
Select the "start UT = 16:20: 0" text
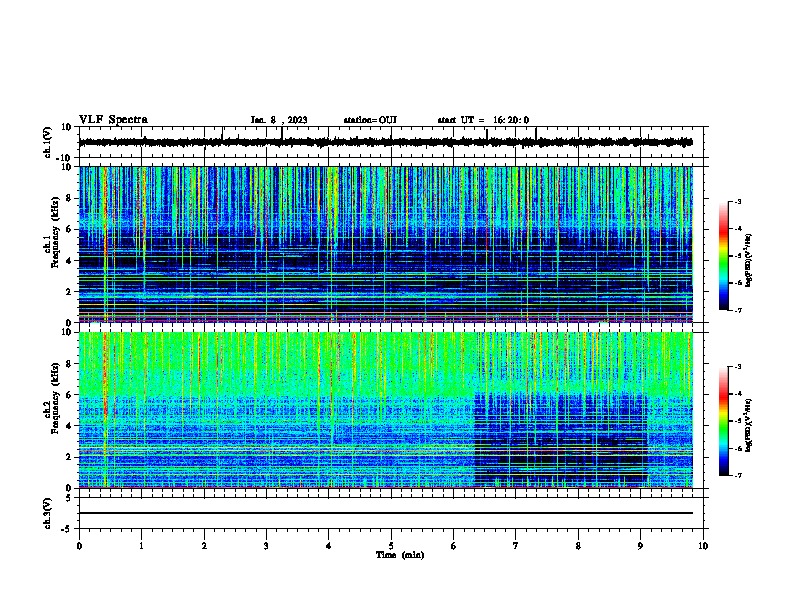(x=483, y=120)
